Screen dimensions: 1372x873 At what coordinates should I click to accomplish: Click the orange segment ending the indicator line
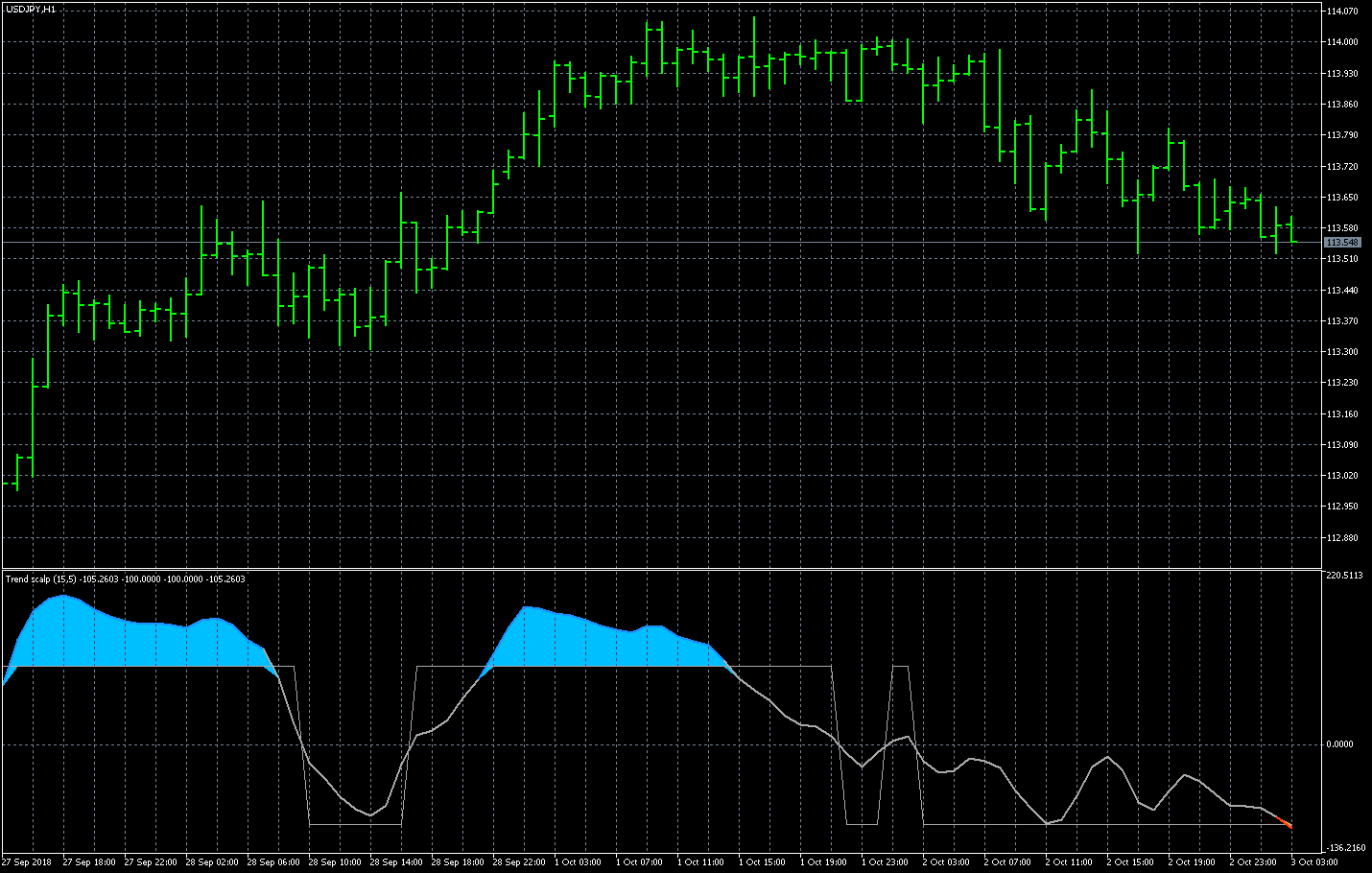(1284, 822)
